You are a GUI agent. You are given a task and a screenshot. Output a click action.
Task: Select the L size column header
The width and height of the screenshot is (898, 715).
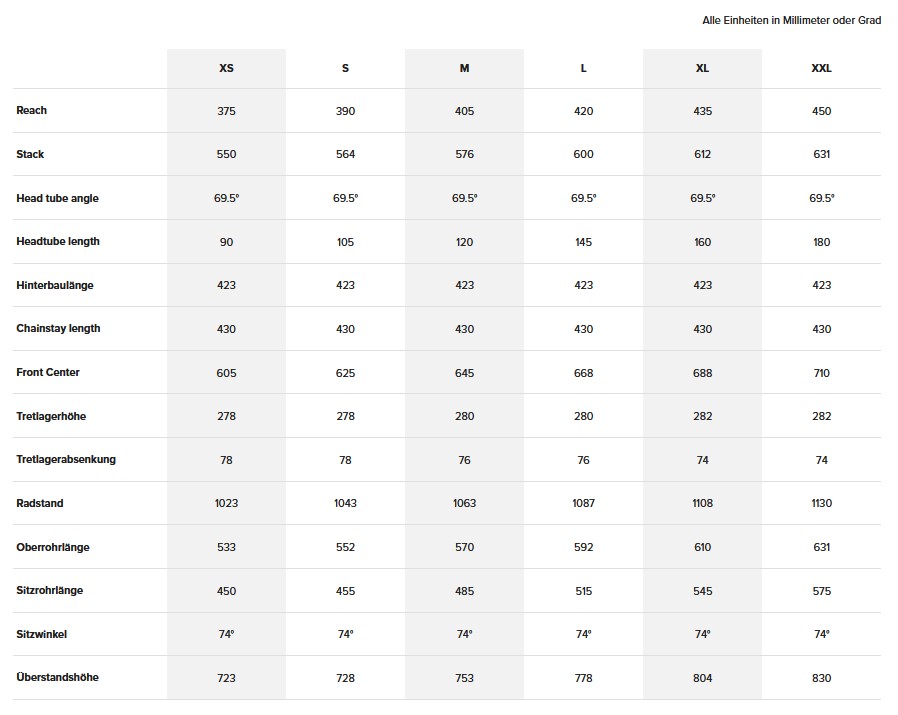[584, 68]
